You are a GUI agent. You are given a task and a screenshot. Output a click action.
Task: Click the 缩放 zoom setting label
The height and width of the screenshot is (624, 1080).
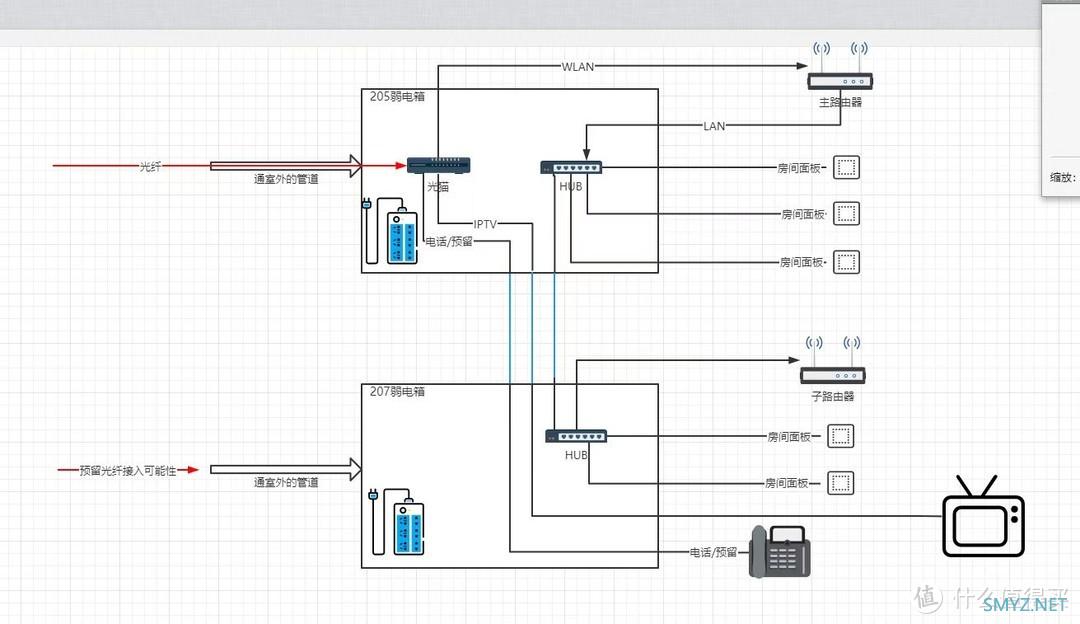1062,178
